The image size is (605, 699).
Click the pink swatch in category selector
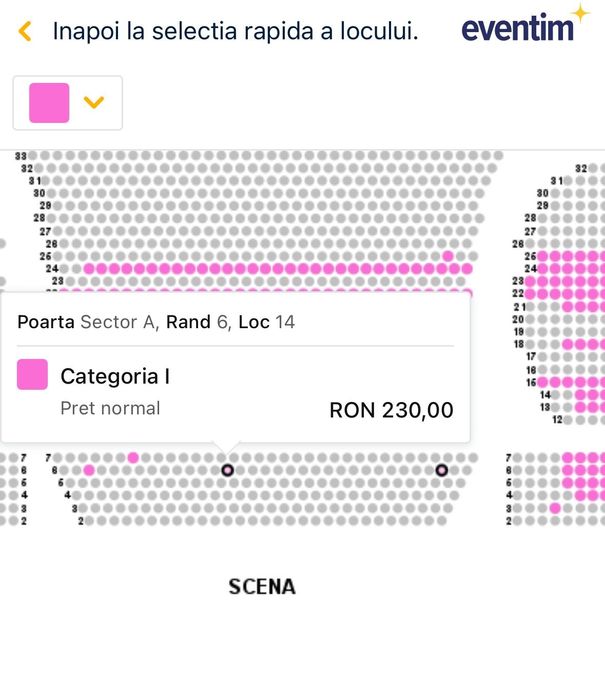pos(49,102)
